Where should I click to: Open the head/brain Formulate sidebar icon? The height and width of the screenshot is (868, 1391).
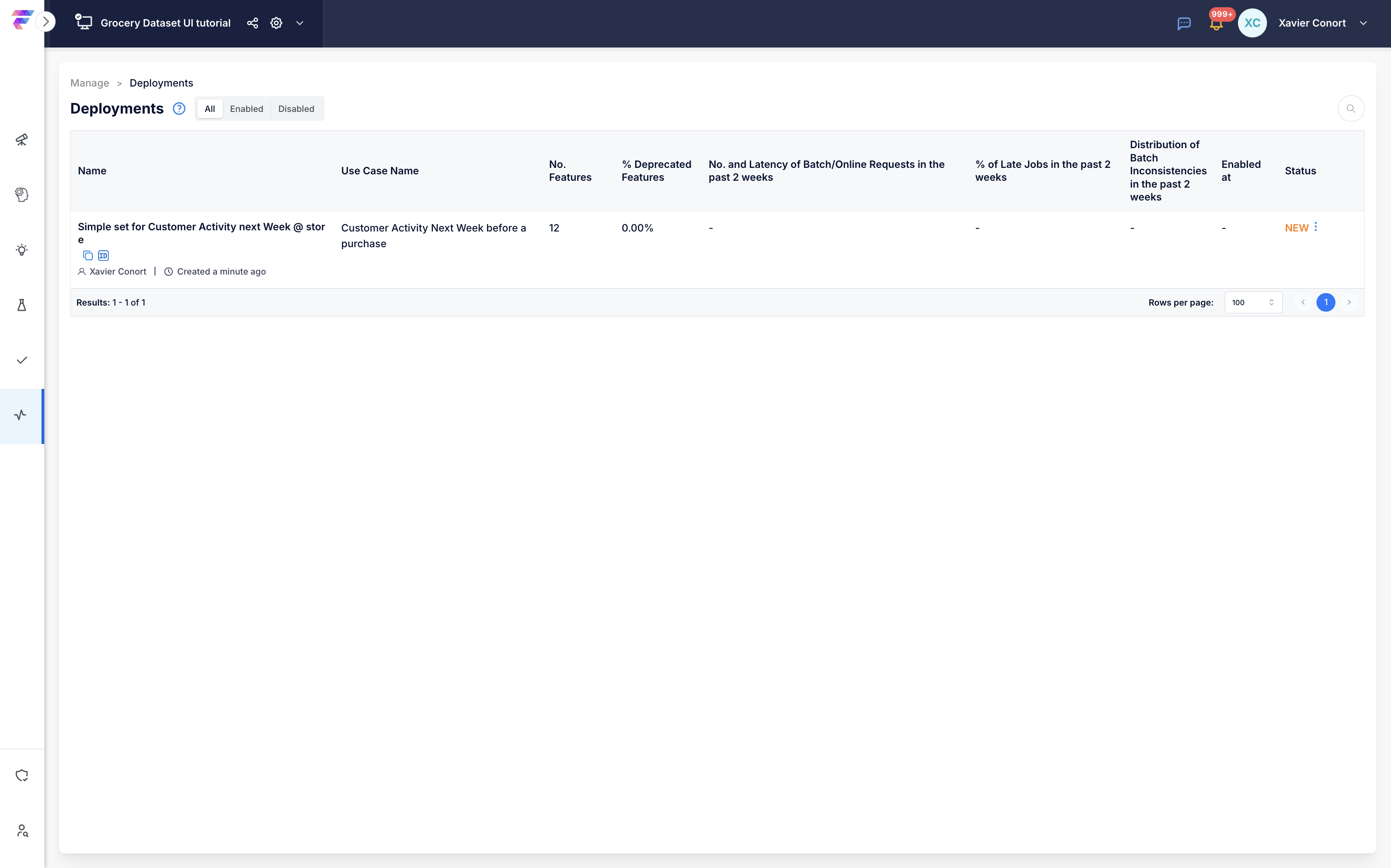[22, 194]
